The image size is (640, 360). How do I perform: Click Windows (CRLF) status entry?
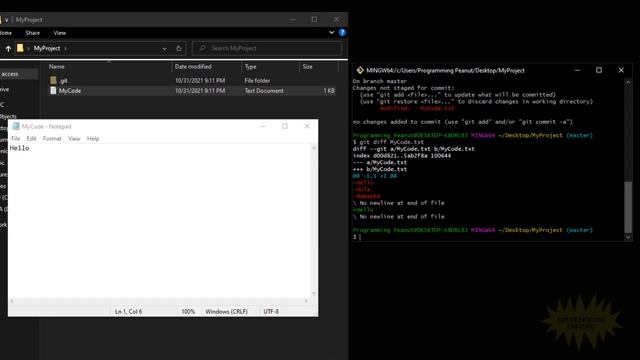[x=227, y=311]
